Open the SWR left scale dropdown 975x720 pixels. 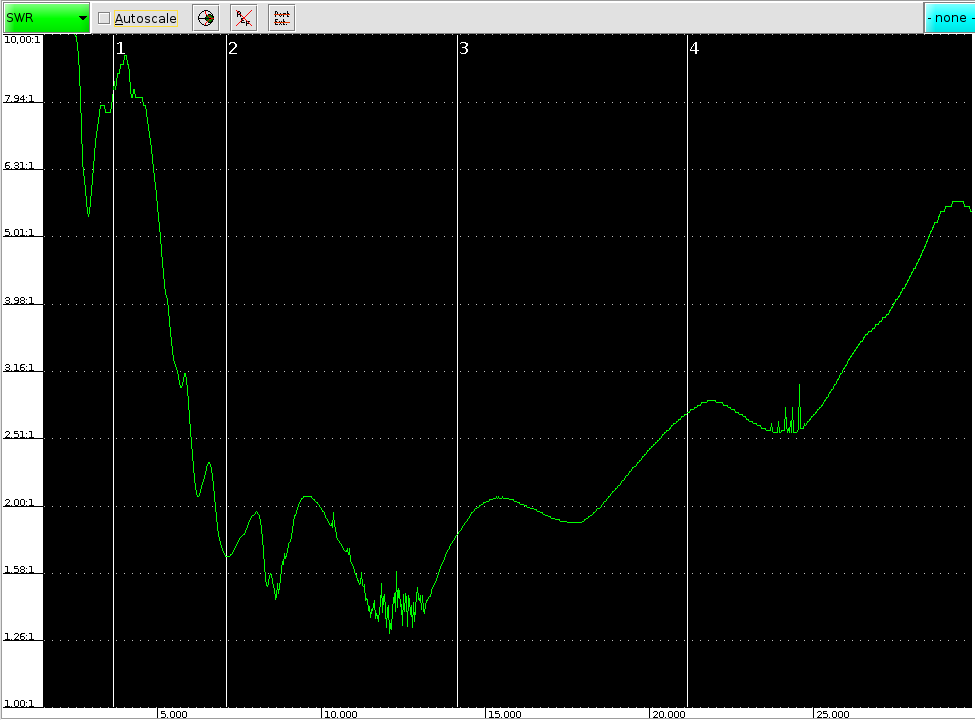click(x=46, y=18)
